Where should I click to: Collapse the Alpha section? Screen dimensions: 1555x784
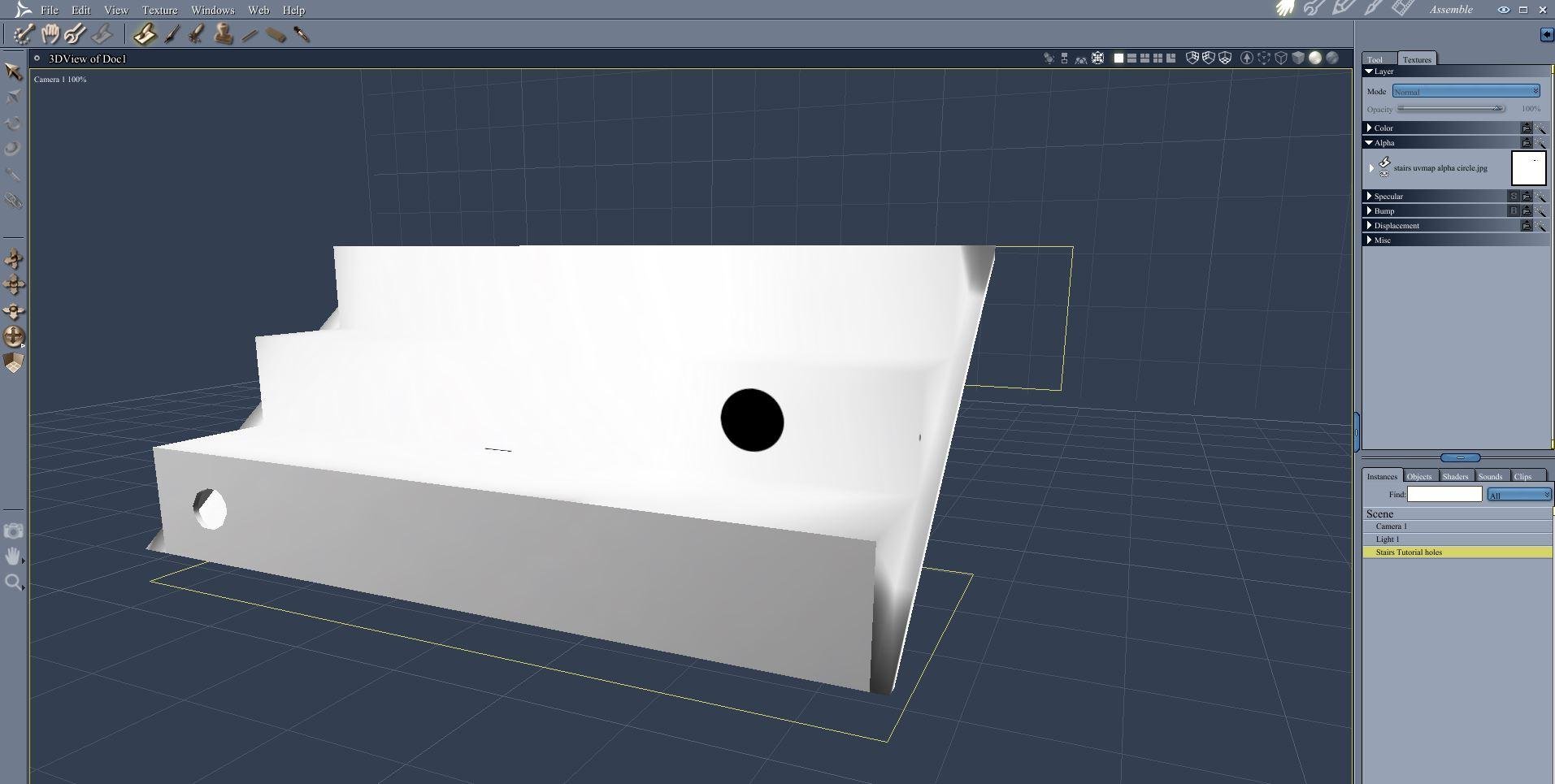coord(1369,143)
